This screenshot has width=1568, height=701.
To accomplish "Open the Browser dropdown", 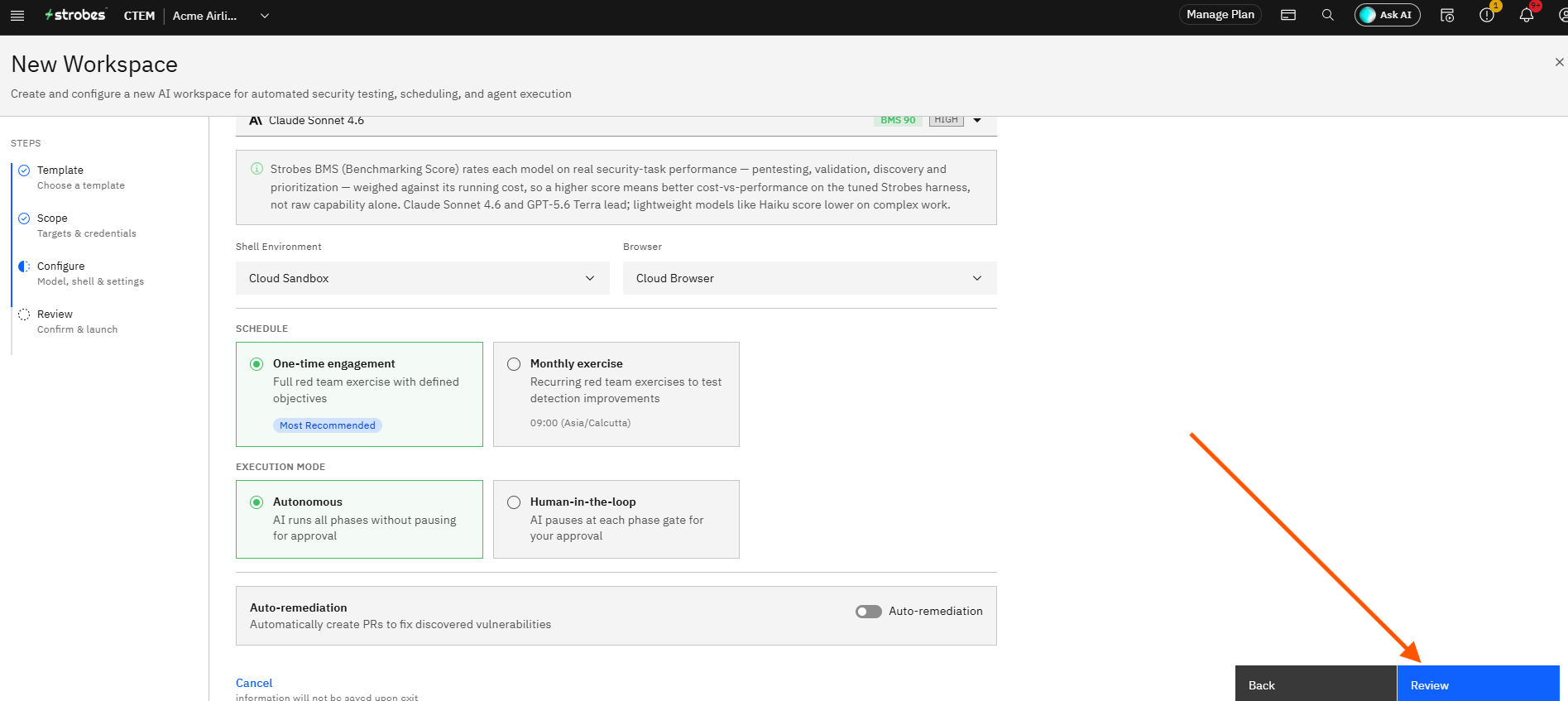I will pos(810,278).
